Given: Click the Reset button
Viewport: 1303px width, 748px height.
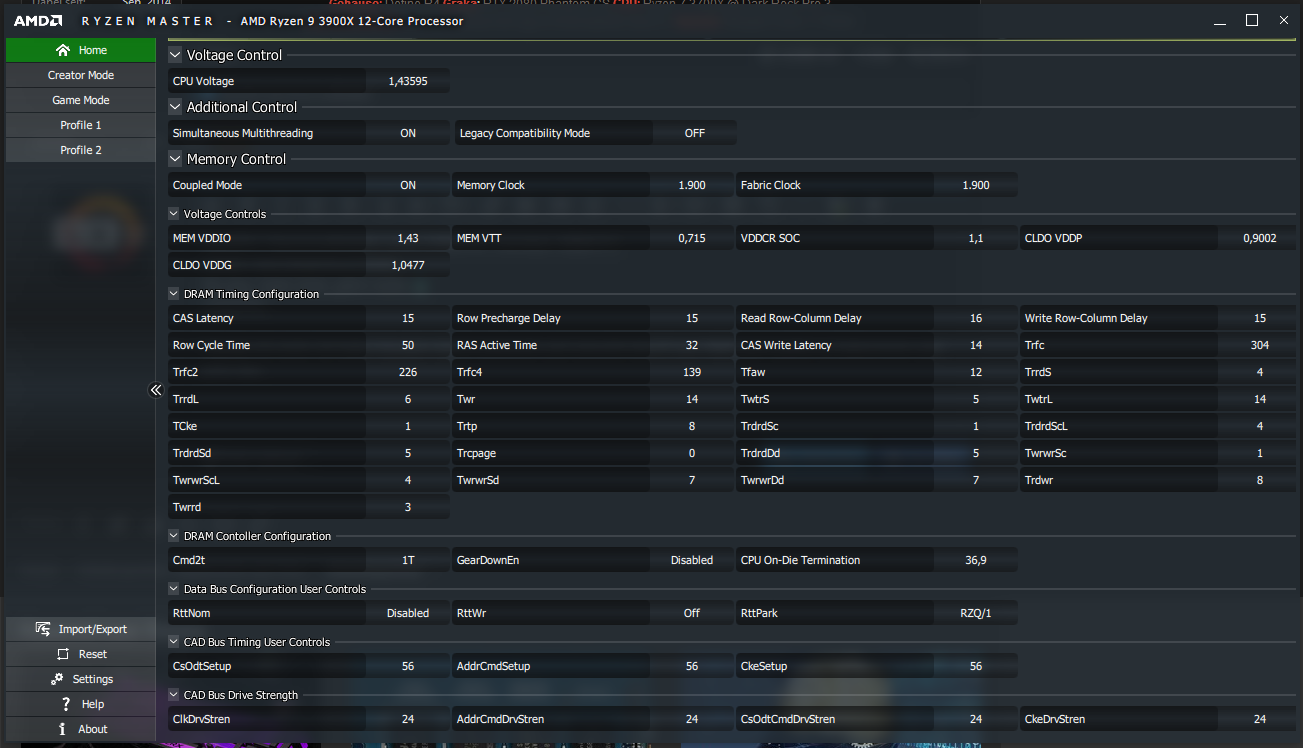Looking at the screenshot, I should [81, 654].
